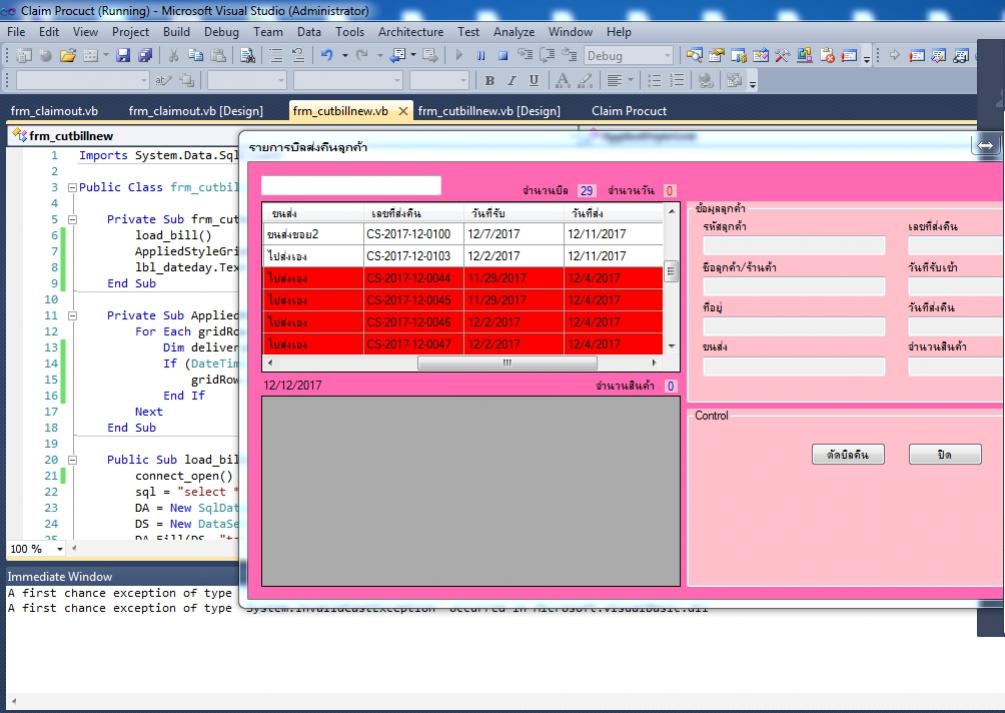
Task: Click the bulleted list icon
Action: click(x=654, y=80)
